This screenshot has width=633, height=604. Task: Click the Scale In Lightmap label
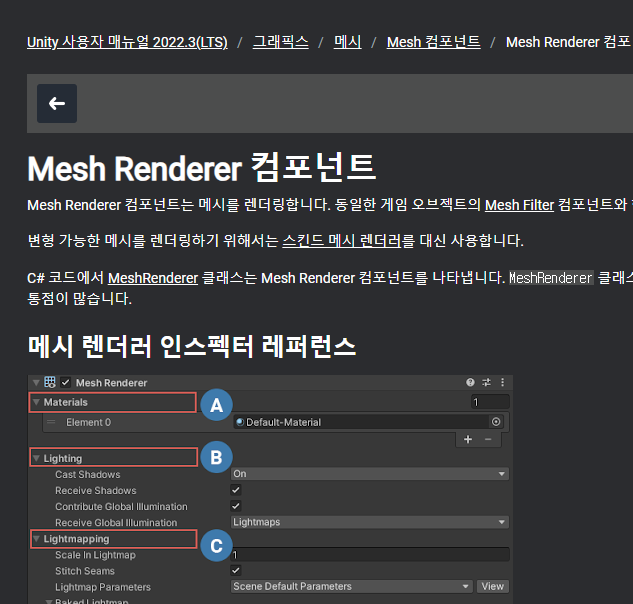(x=95, y=555)
